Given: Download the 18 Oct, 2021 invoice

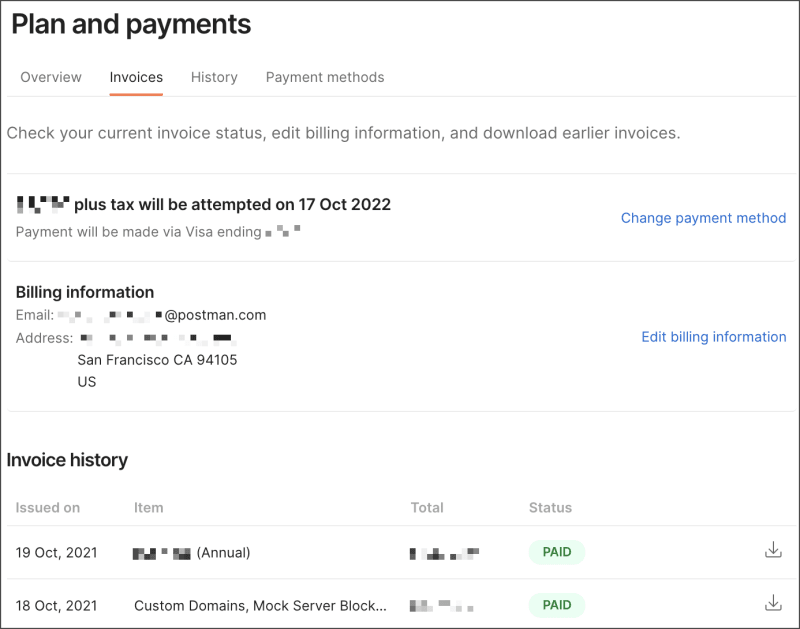Looking at the screenshot, I should [772, 603].
